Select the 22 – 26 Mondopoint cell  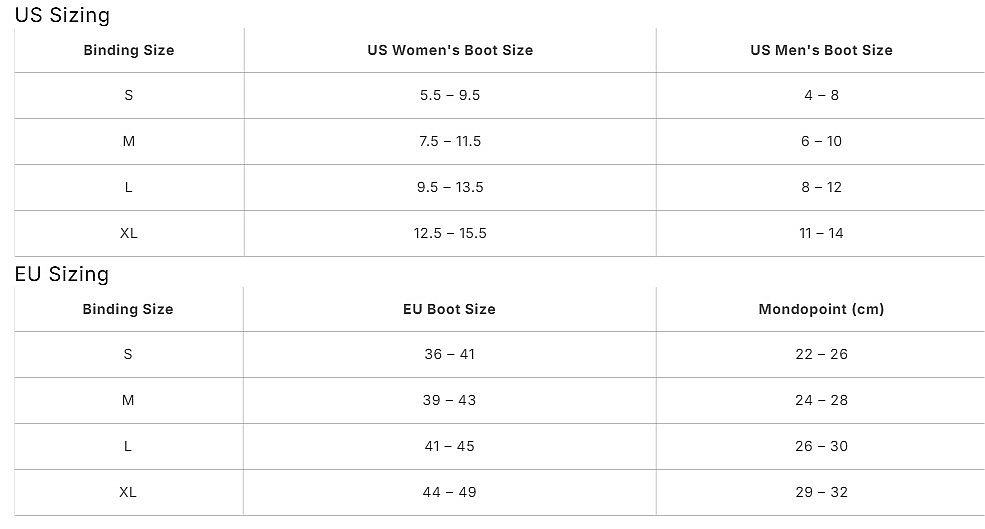point(821,354)
